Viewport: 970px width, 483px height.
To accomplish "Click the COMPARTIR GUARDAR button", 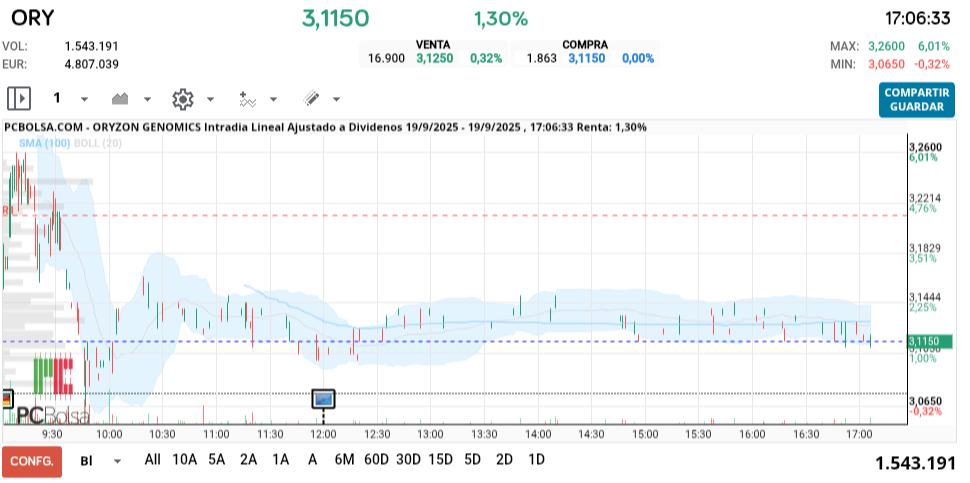I will (917, 100).
